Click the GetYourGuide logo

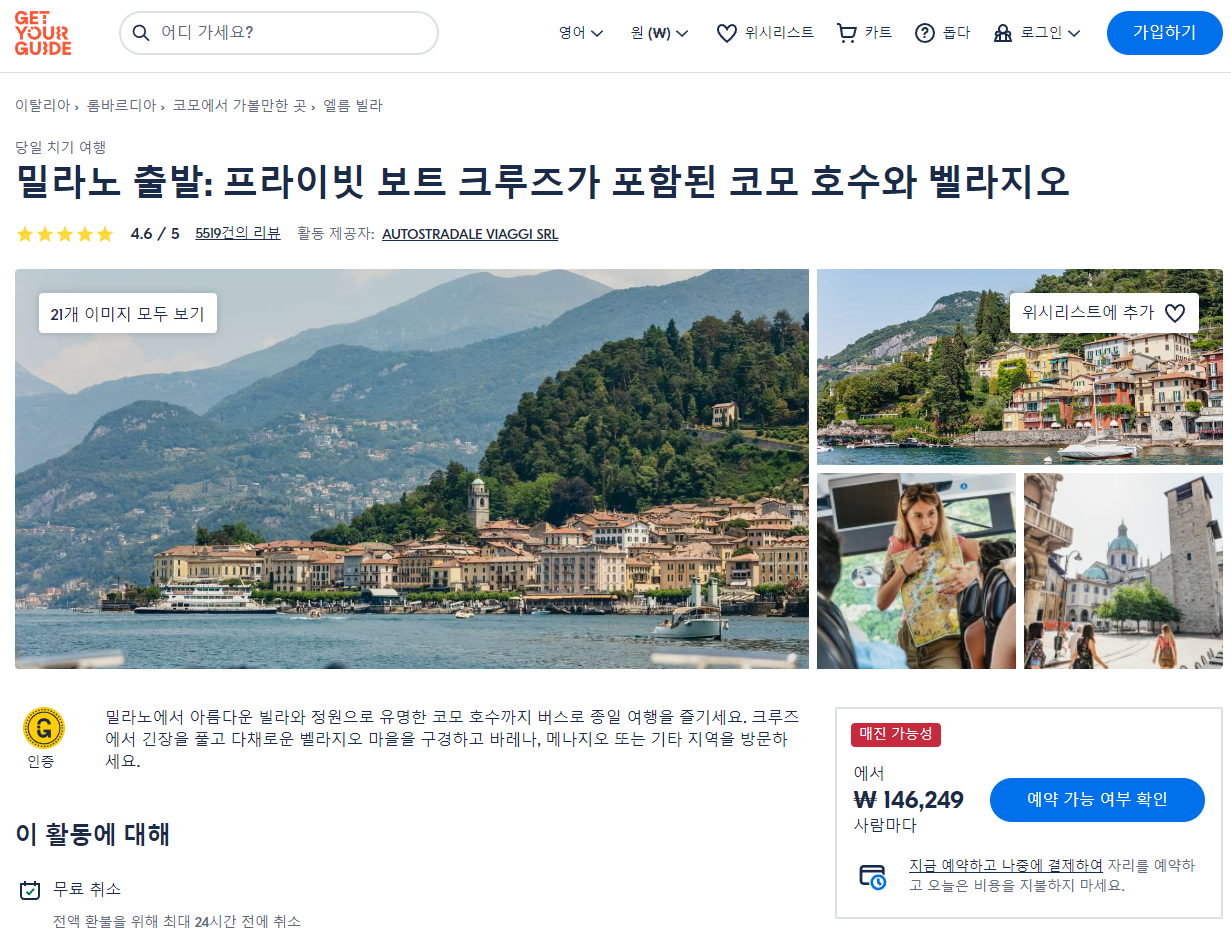pyautogui.click(x=43, y=33)
